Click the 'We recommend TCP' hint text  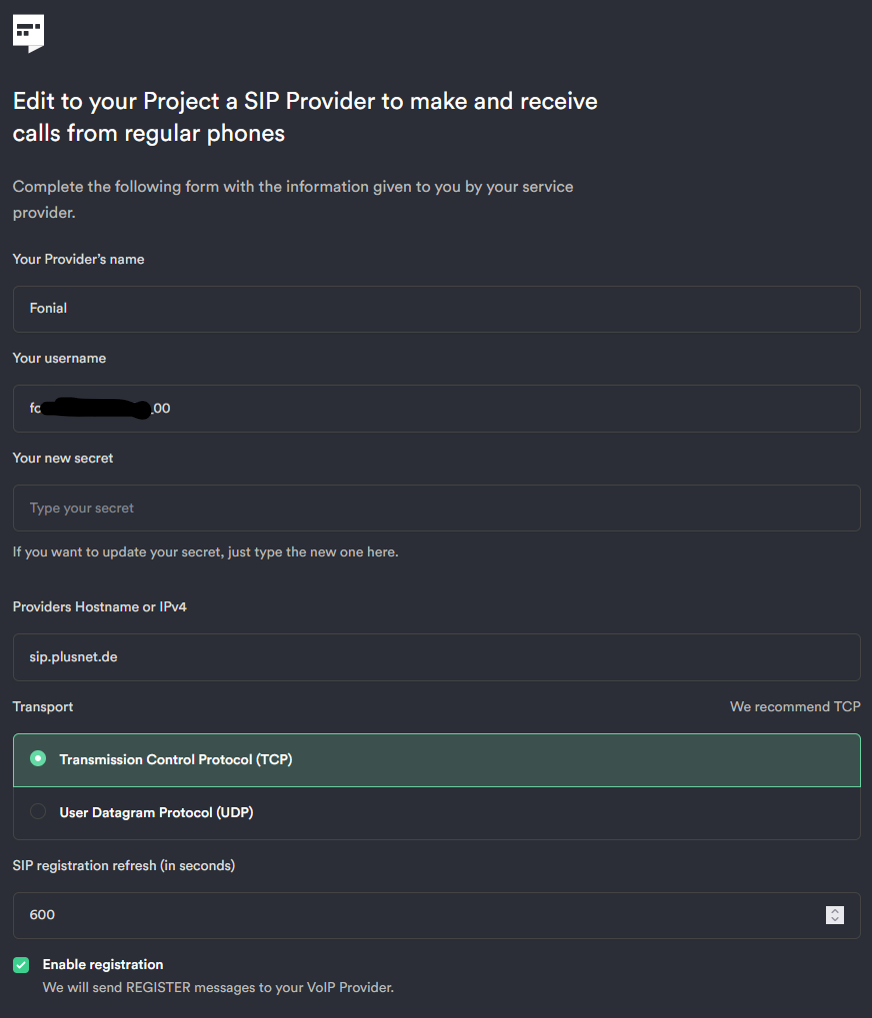tap(795, 706)
